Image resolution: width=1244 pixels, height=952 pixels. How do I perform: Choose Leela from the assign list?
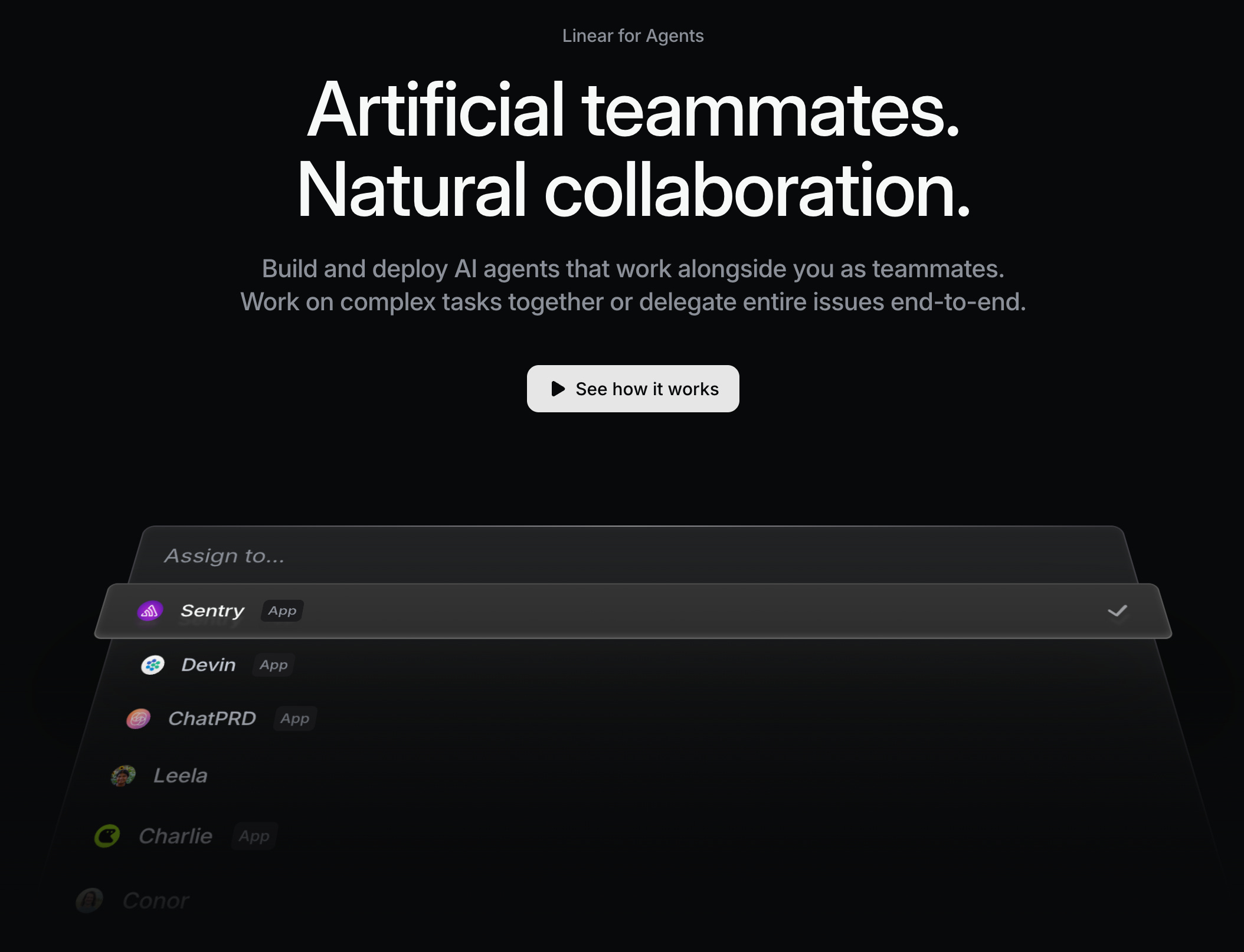[181, 776]
